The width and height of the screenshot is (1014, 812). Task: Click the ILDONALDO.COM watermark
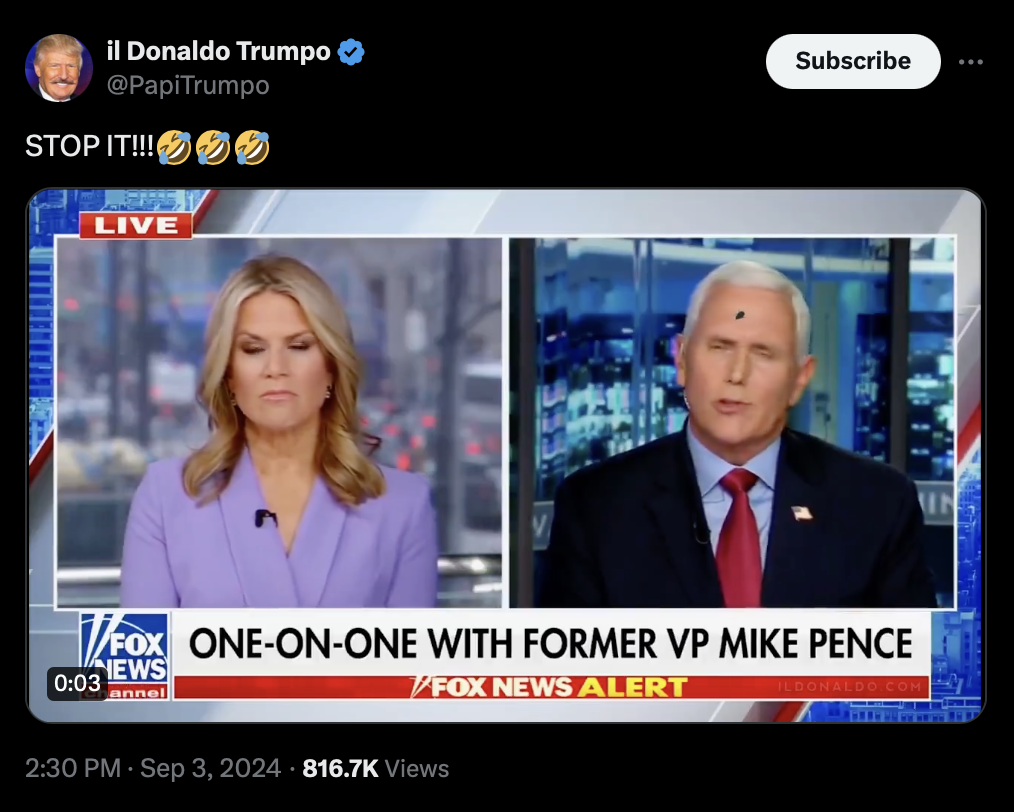[850, 687]
